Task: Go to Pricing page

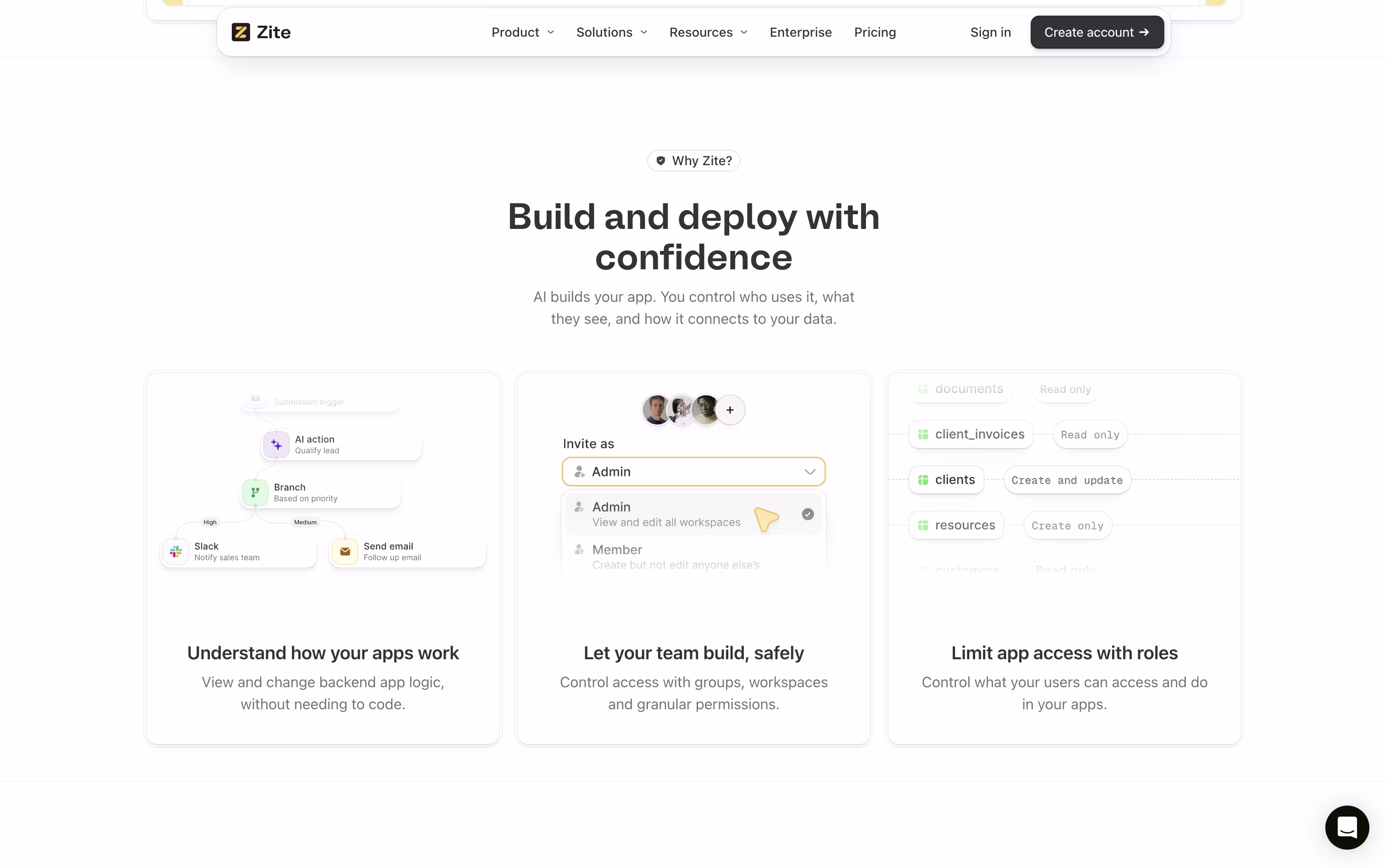Action: coord(875,32)
